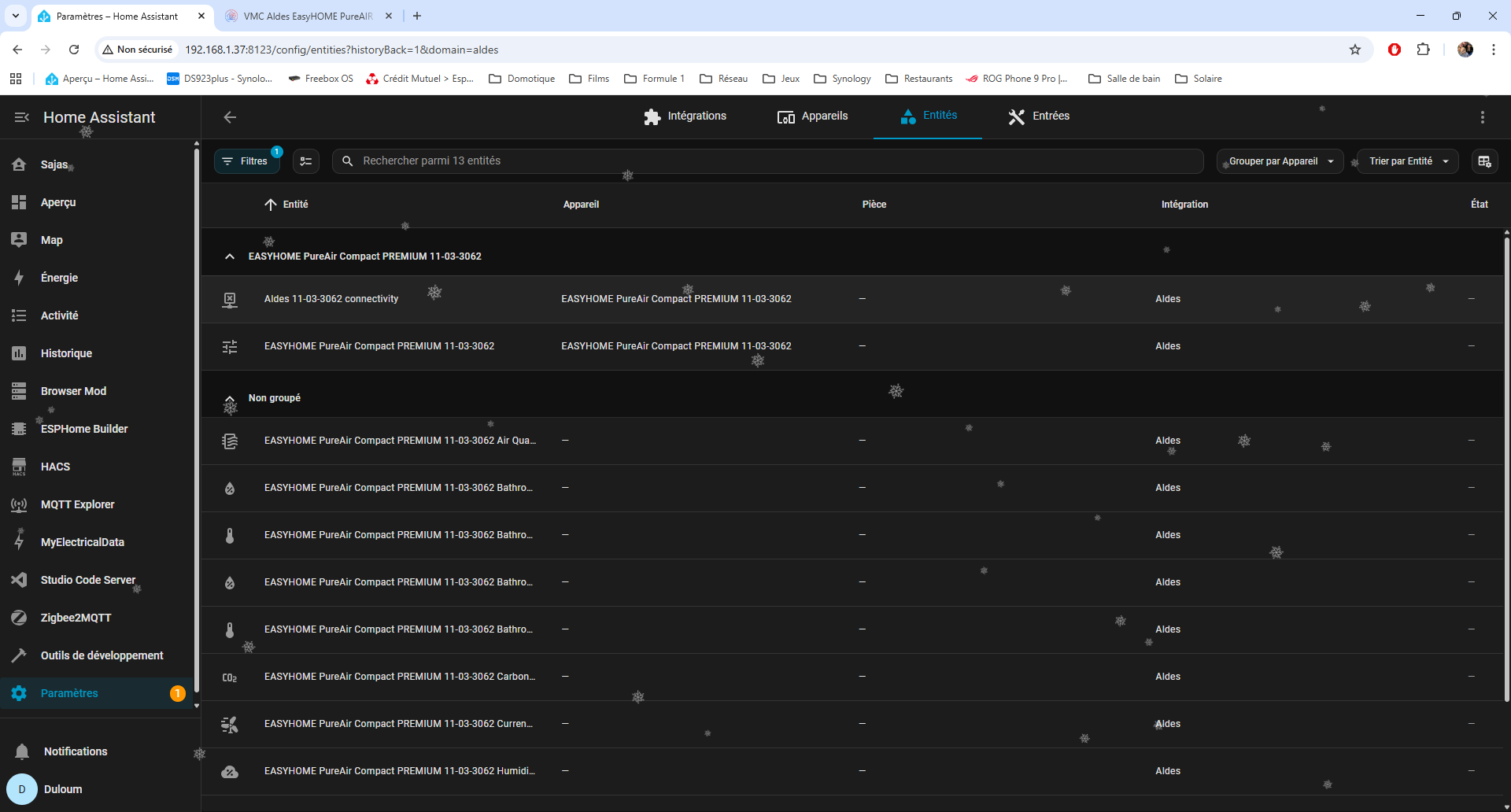Click the connectivity entity icon
The height and width of the screenshot is (812, 1511).
(230, 300)
